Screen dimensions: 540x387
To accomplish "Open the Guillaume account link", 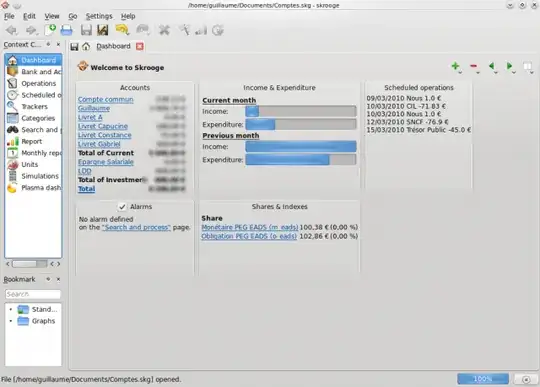I will click(94, 108).
